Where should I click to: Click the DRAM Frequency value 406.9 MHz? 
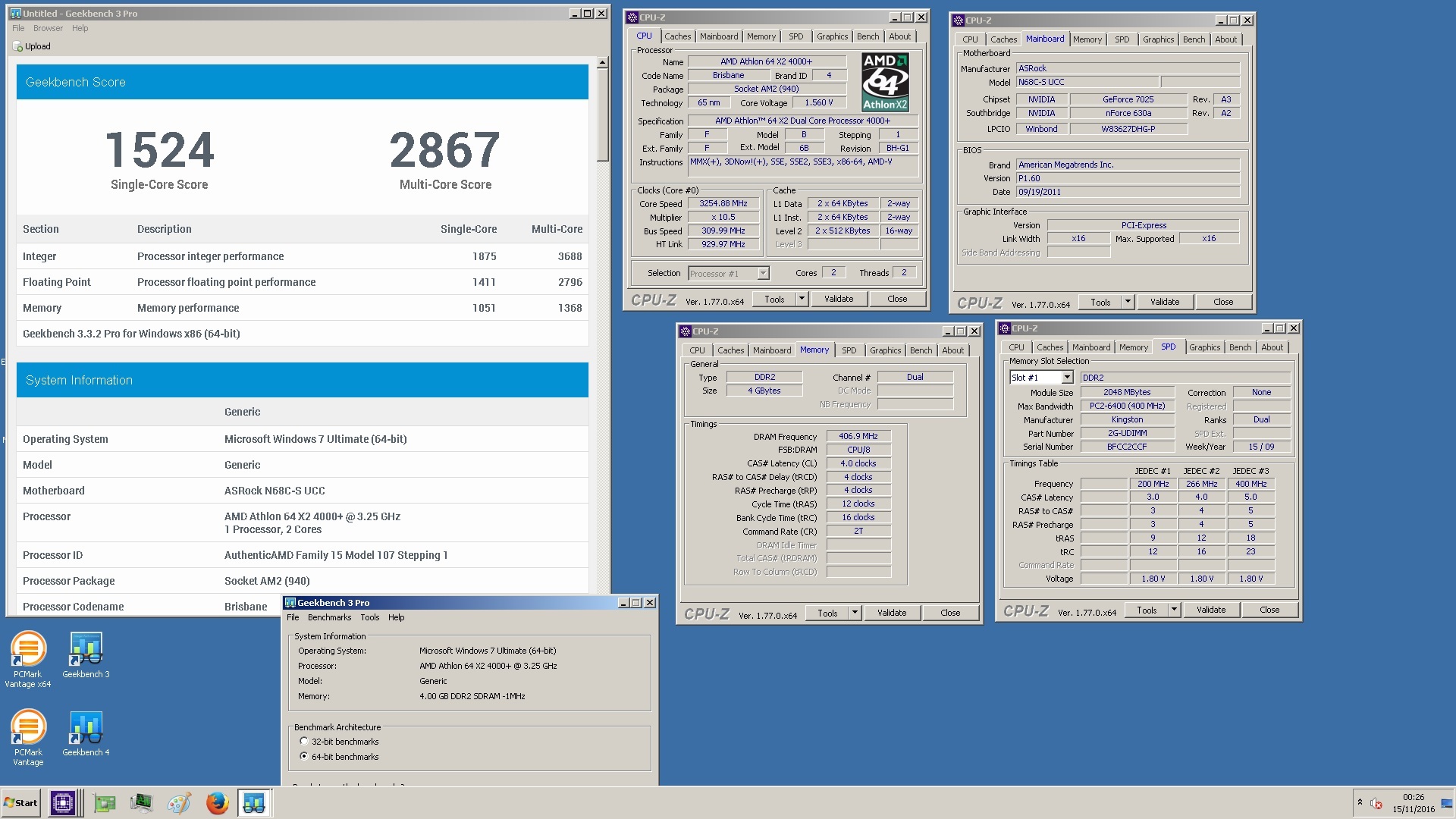pos(858,436)
